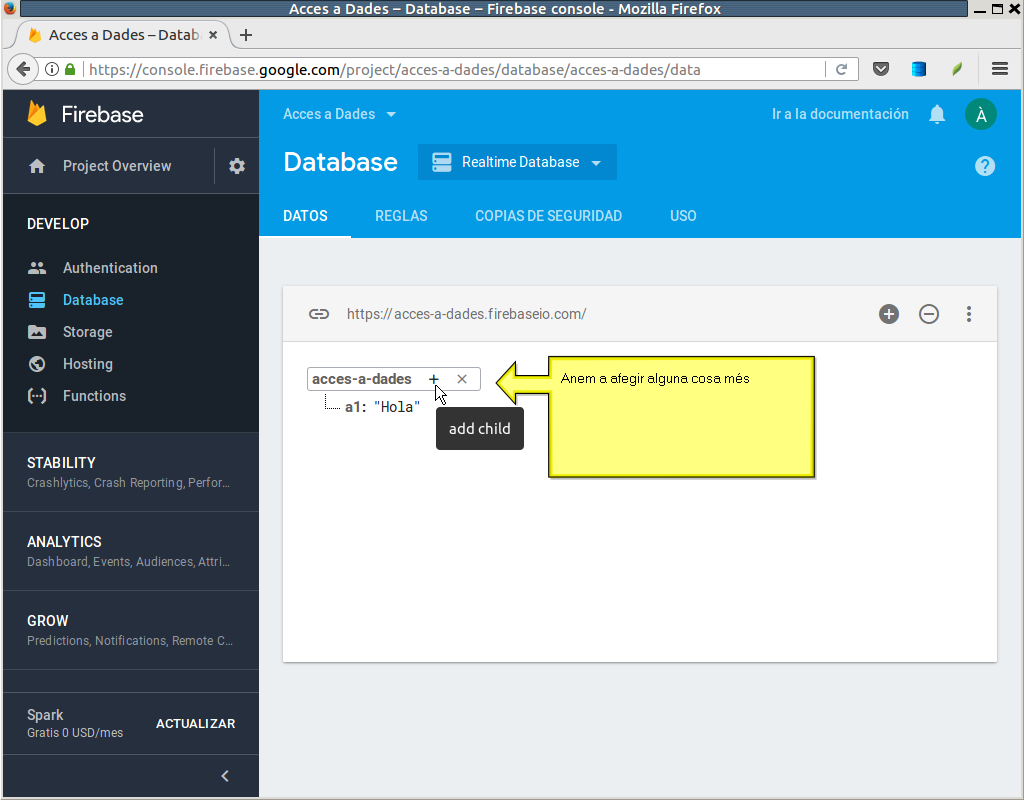Open the database three-dot overflow menu
This screenshot has width=1024, height=800.
tap(968, 314)
